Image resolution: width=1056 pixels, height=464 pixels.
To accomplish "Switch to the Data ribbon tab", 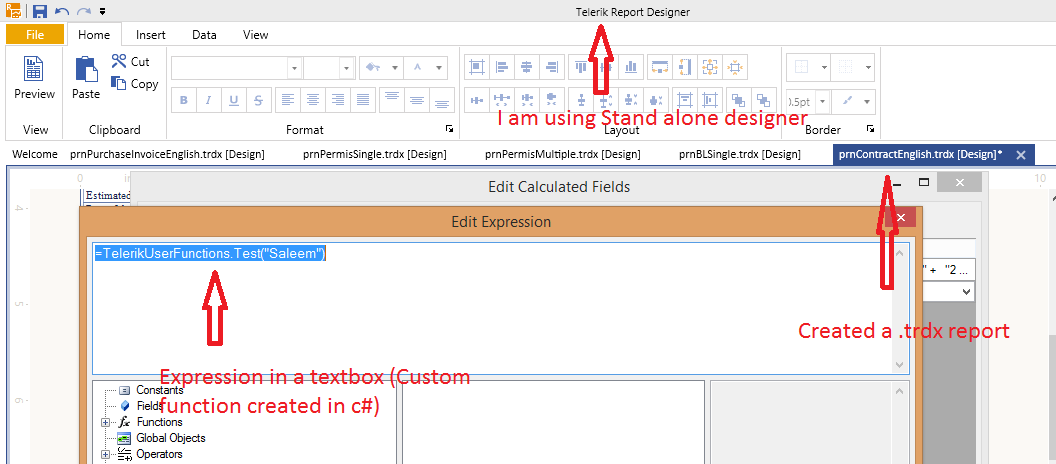I will [204, 34].
